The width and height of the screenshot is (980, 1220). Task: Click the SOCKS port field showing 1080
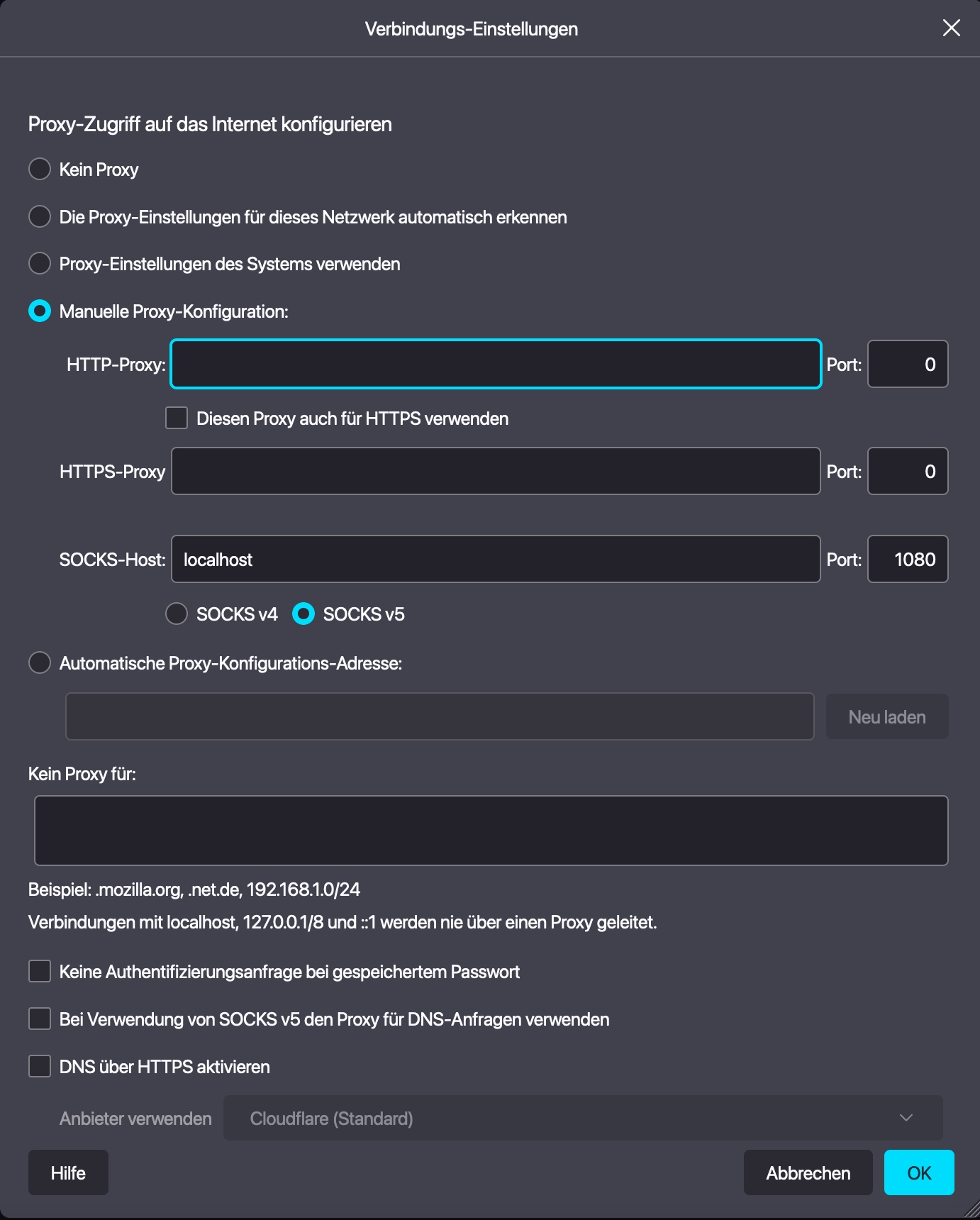907,560
